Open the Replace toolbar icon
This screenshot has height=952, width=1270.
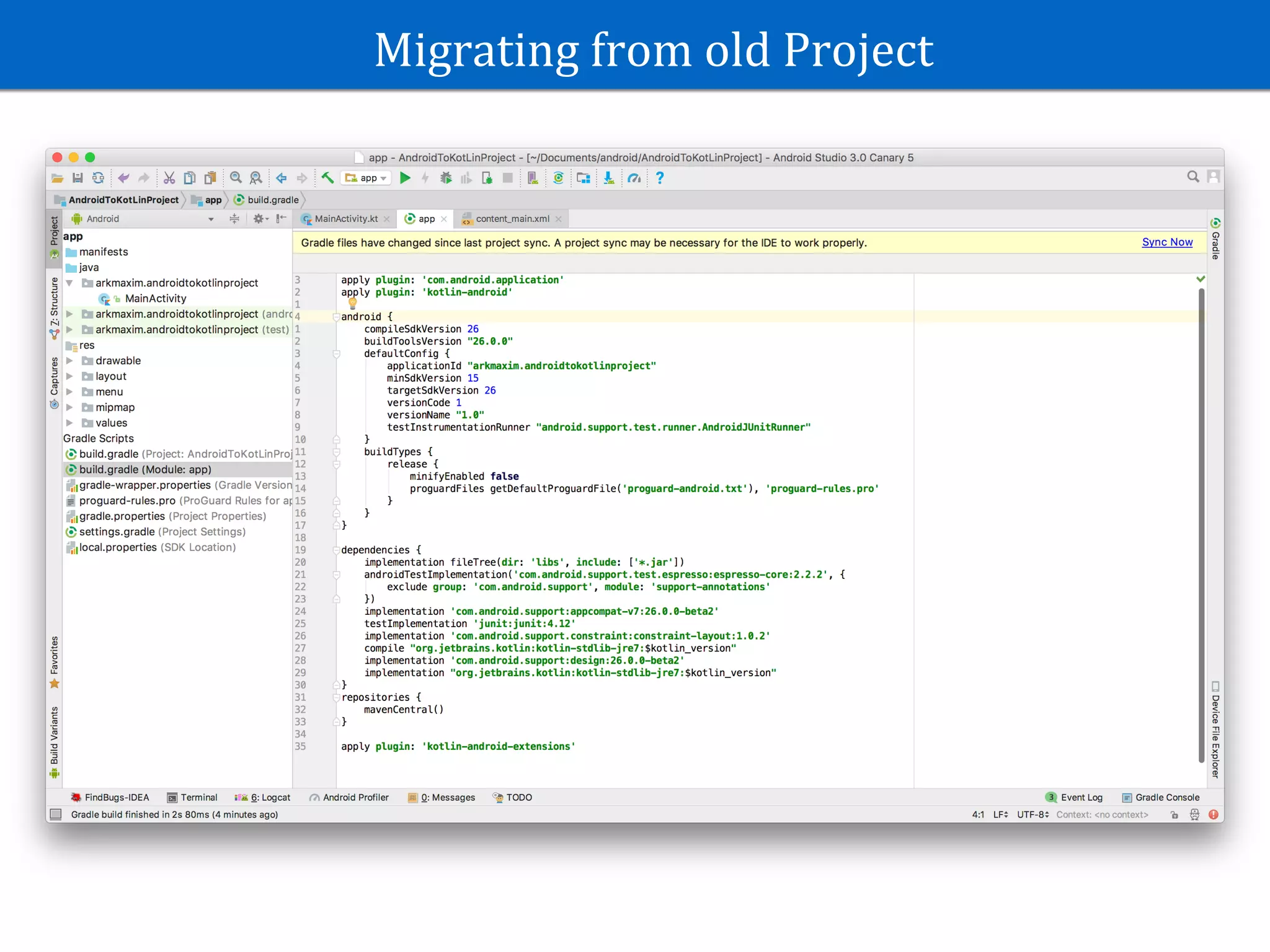point(255,178)
